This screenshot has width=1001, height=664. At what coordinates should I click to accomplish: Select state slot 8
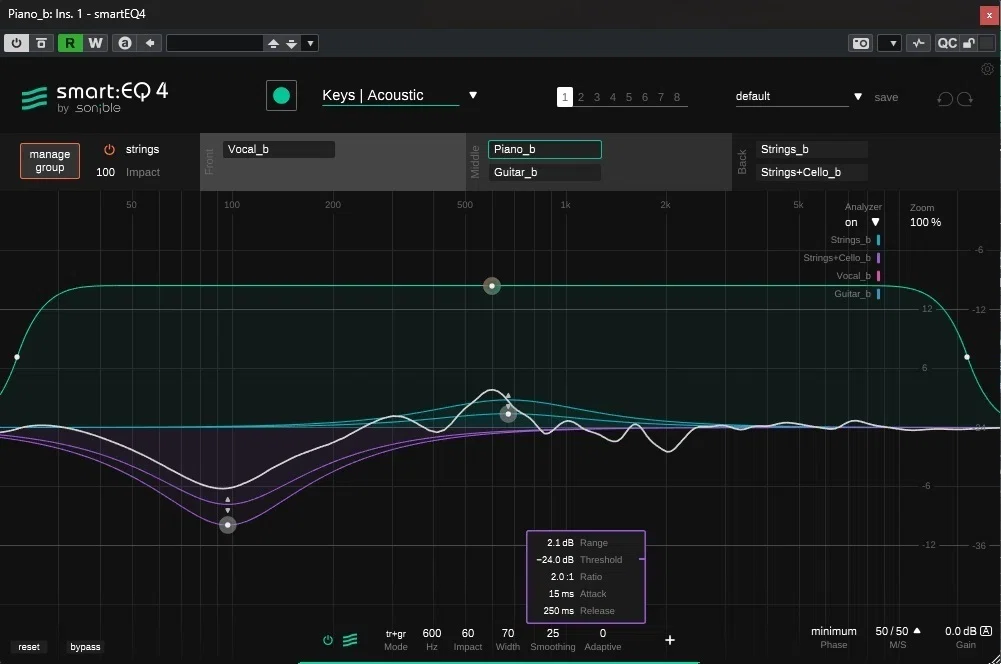677,97
